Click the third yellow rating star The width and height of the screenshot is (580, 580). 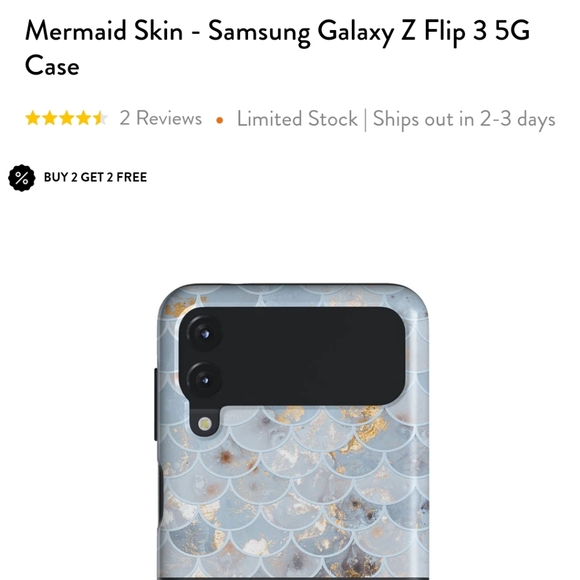tap(67, 118)
